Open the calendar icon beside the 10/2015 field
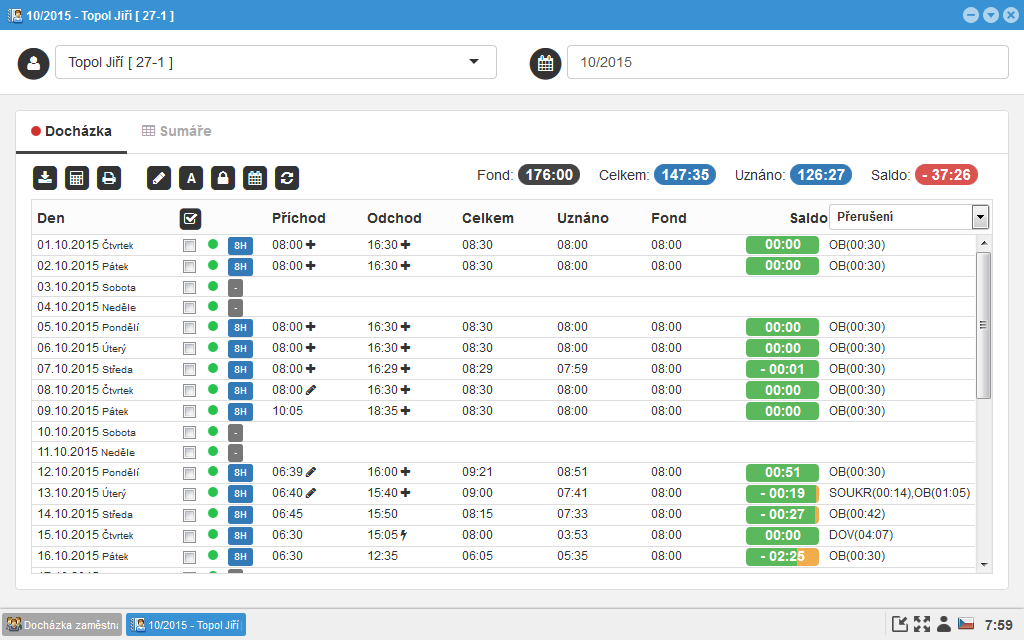1024x640 pixels. [x=545, y=63]
